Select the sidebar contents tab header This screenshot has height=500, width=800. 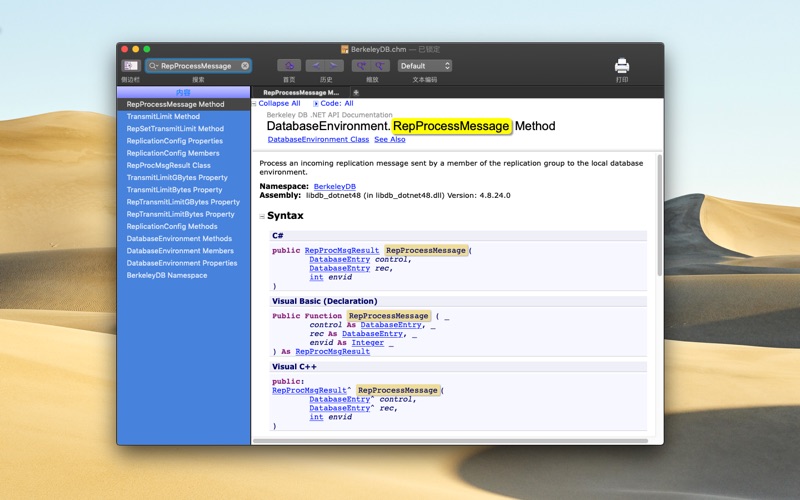(183, 92)
